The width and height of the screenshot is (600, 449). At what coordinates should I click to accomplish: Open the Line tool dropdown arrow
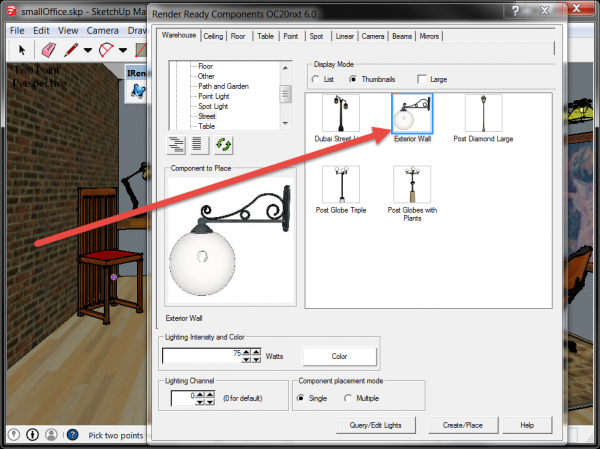[x=88, y=50]
